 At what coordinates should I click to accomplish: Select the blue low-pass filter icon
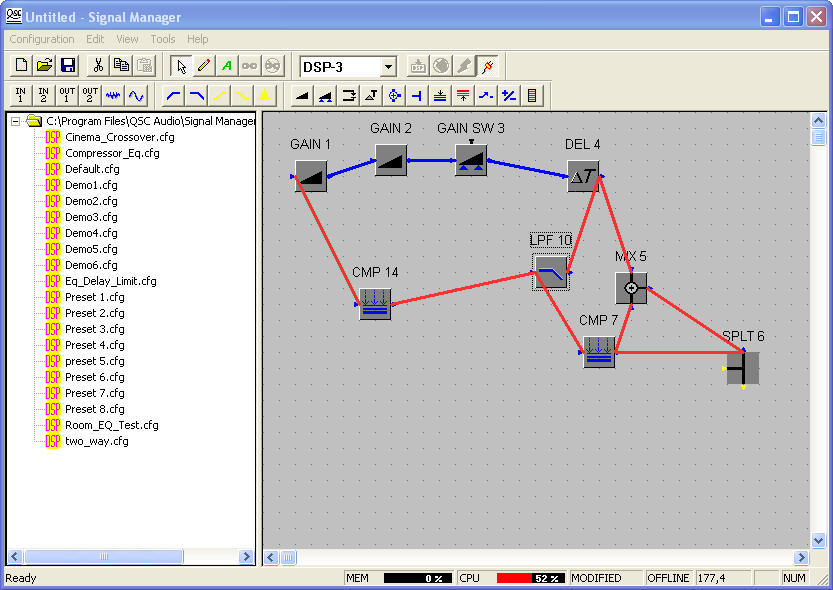[197, 96]
